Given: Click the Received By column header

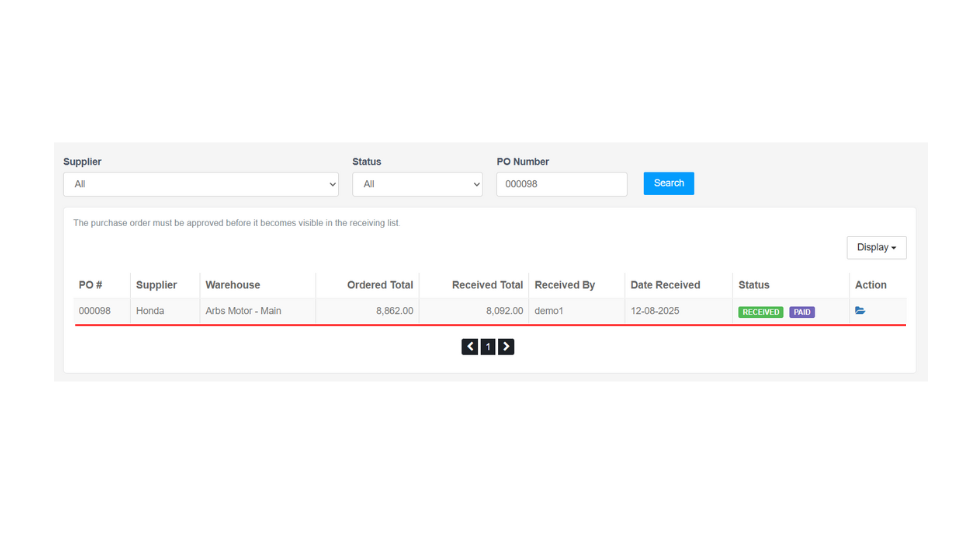Looking at the screenshot, I should coord(565,285).
